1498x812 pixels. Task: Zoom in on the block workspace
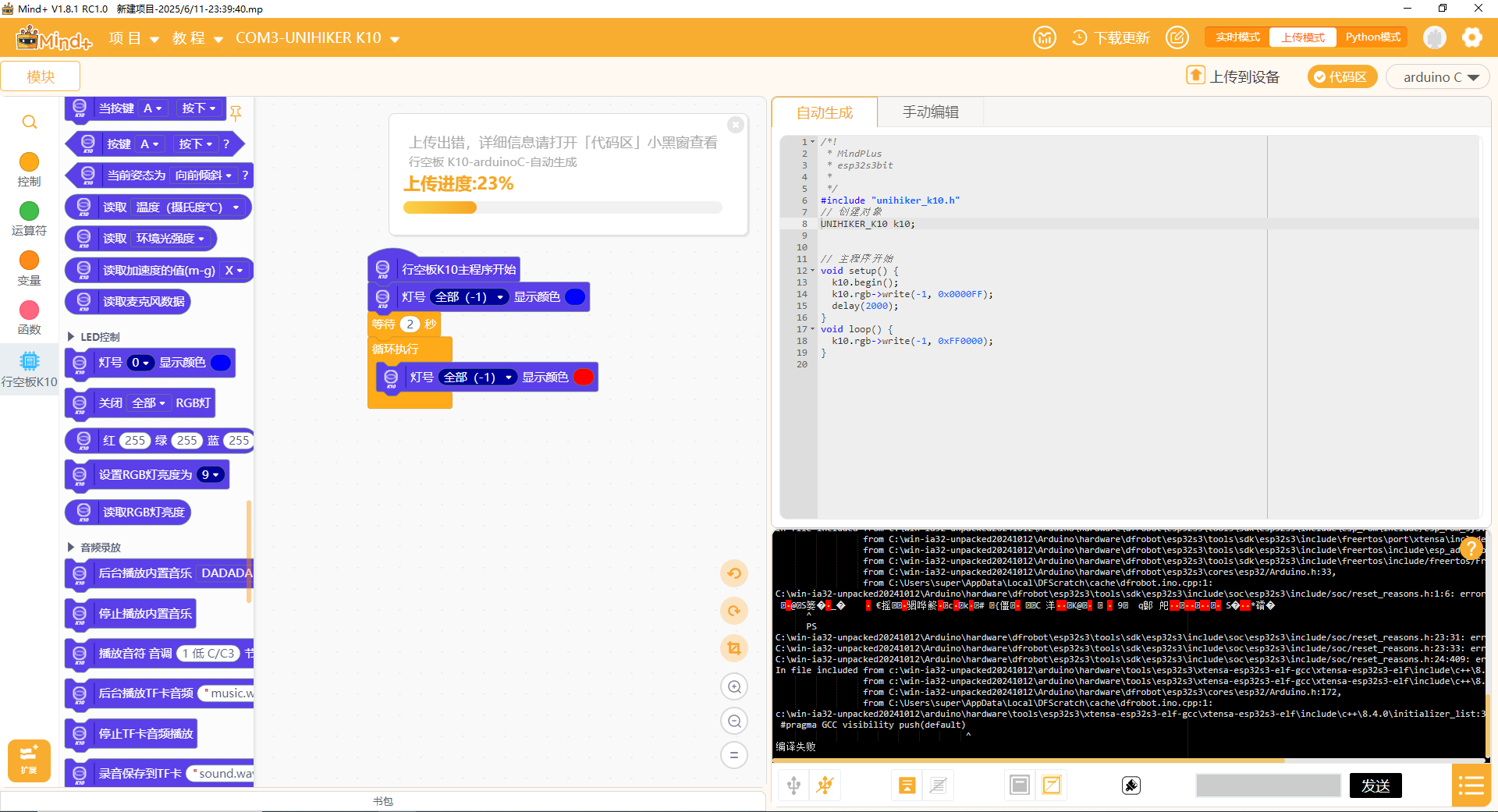(x=734, y=687)
